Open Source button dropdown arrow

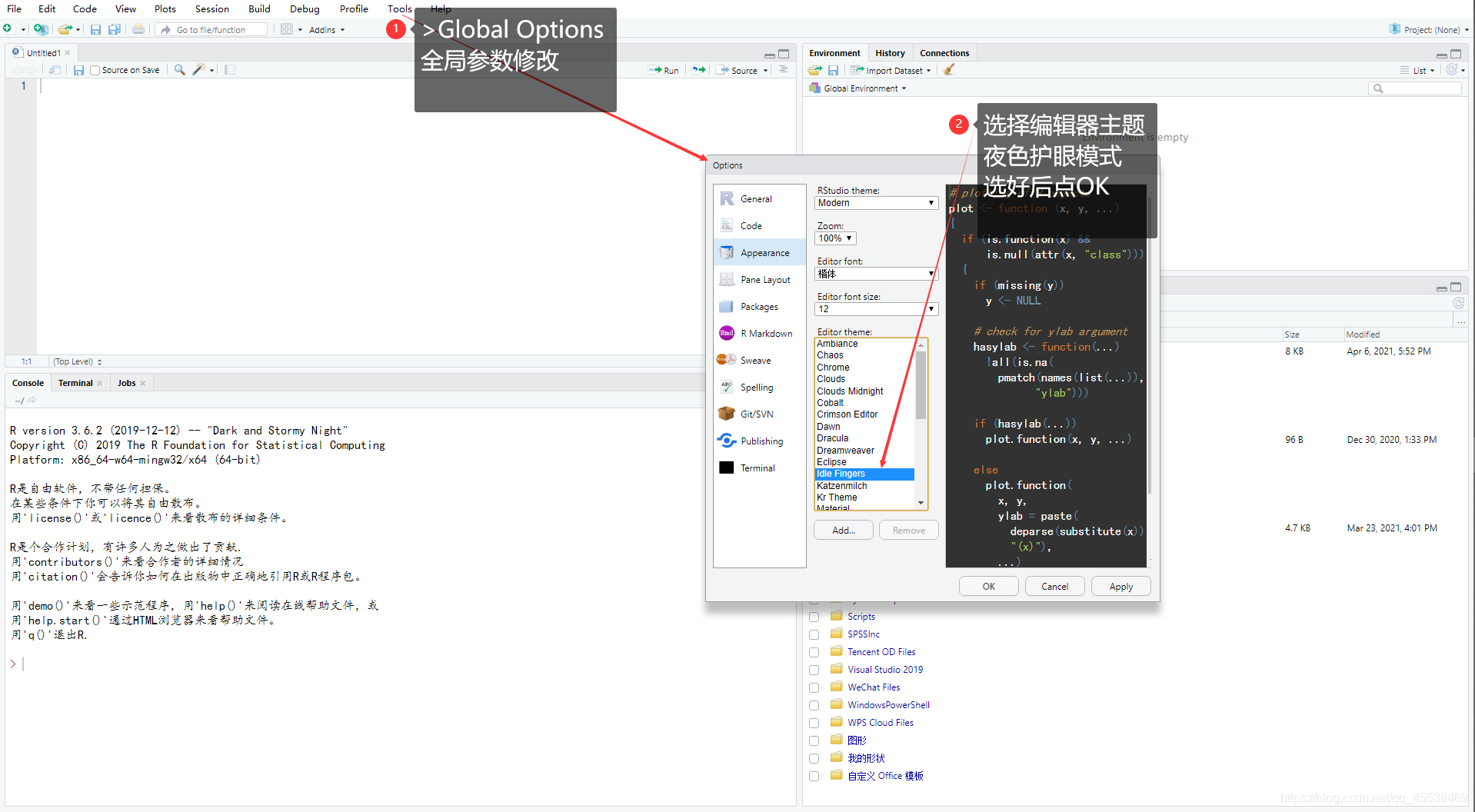[x=765, y=71]
